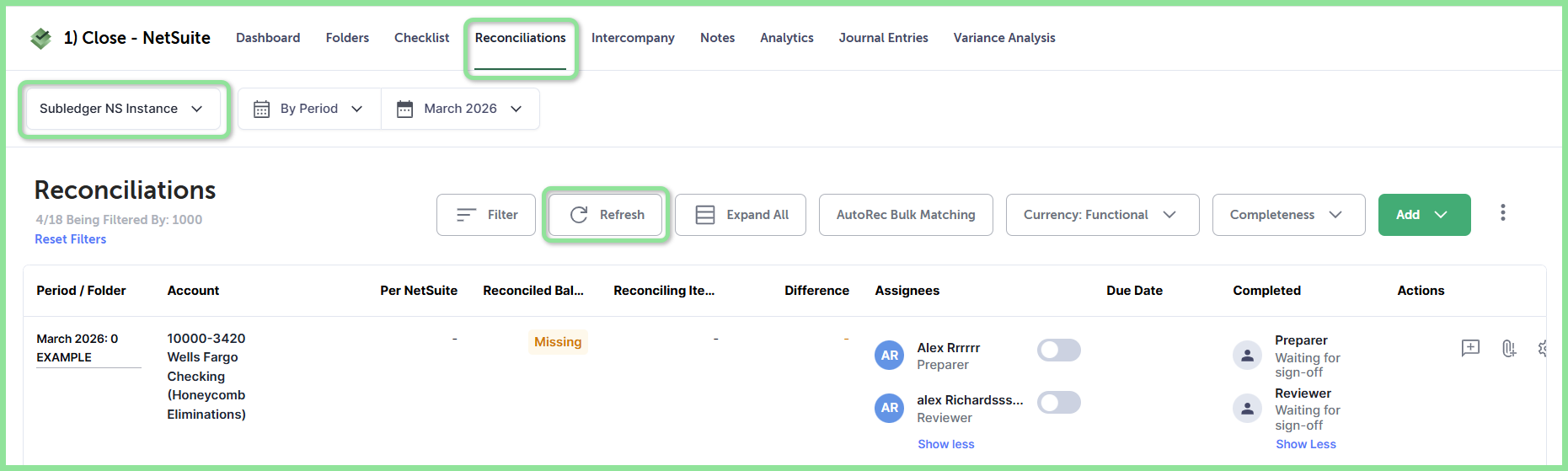
Task: Click the Filter lines icon
Action: 466,215
